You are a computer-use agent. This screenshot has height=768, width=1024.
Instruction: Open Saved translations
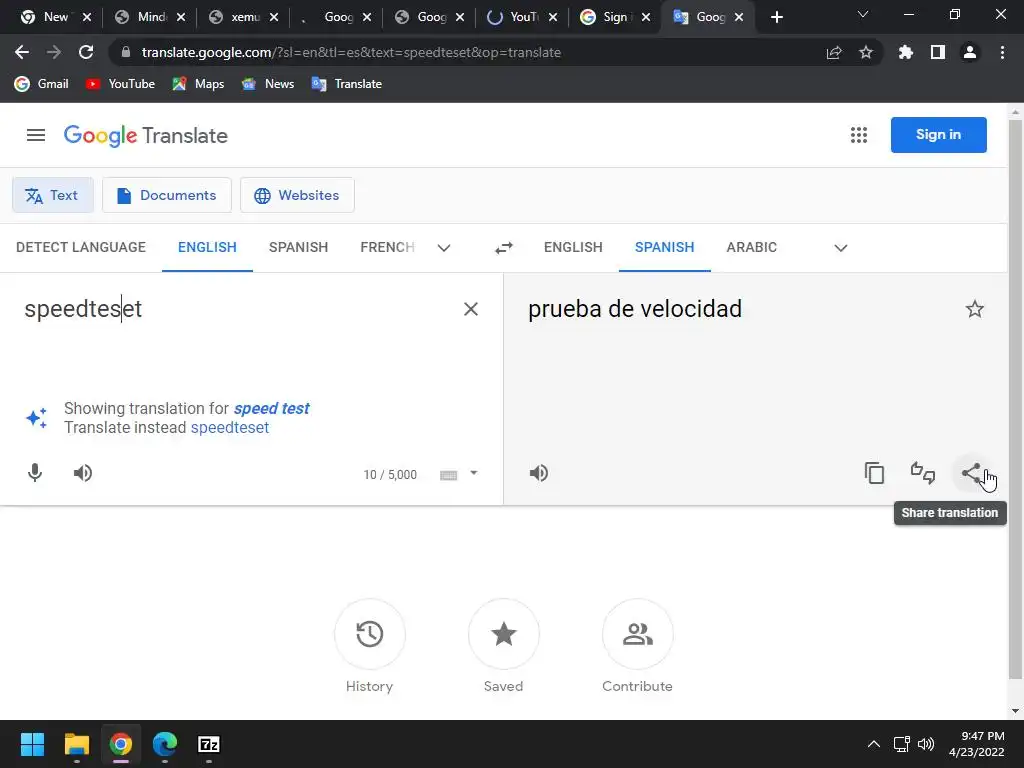(504, 634)
